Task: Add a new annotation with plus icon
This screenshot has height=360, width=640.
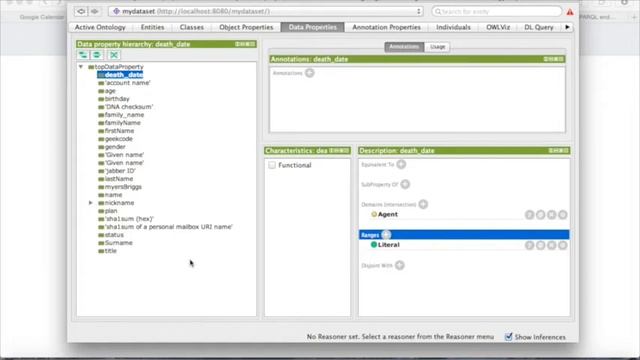Action: (x=310, y=73)
